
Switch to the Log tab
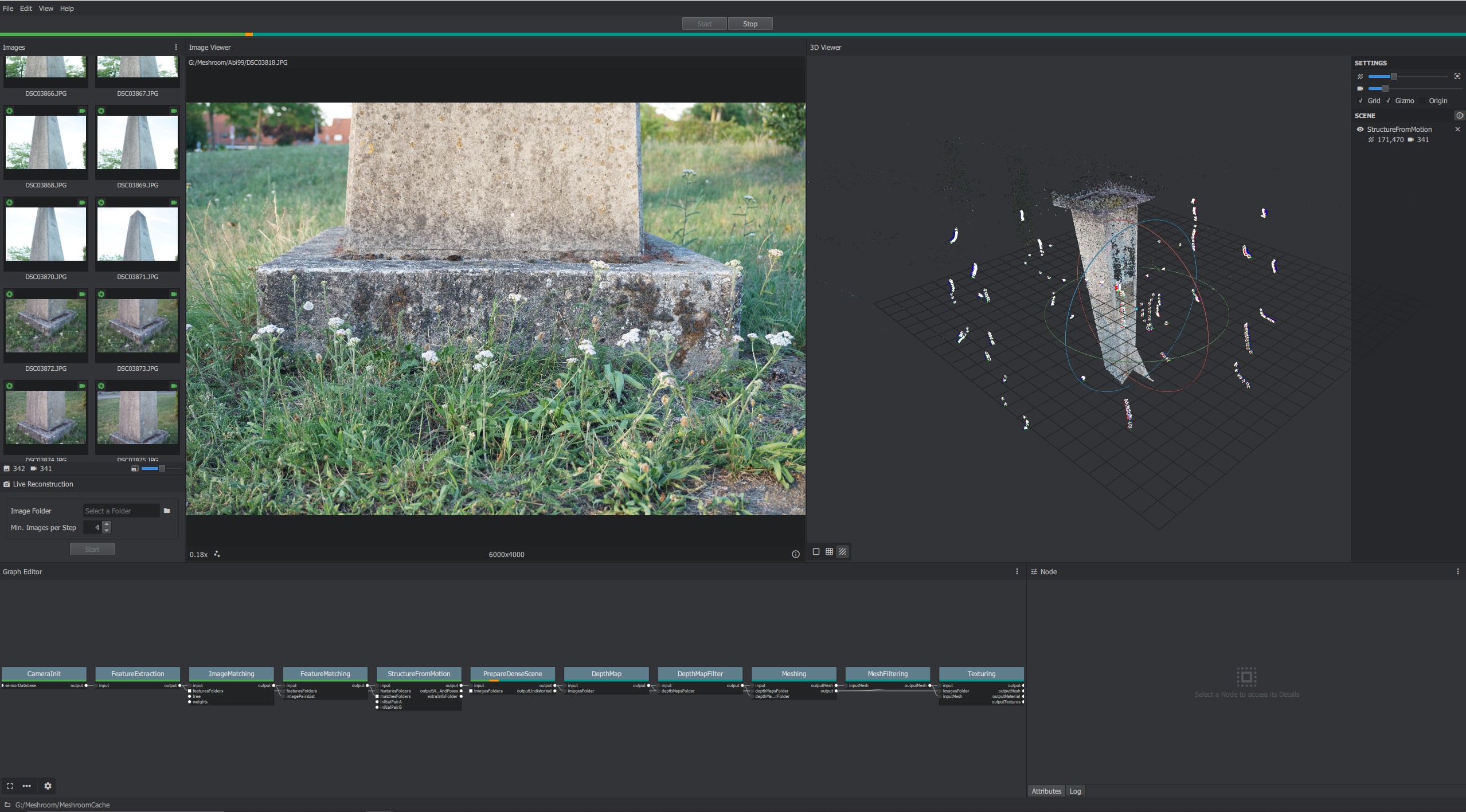pos(1075,791)
